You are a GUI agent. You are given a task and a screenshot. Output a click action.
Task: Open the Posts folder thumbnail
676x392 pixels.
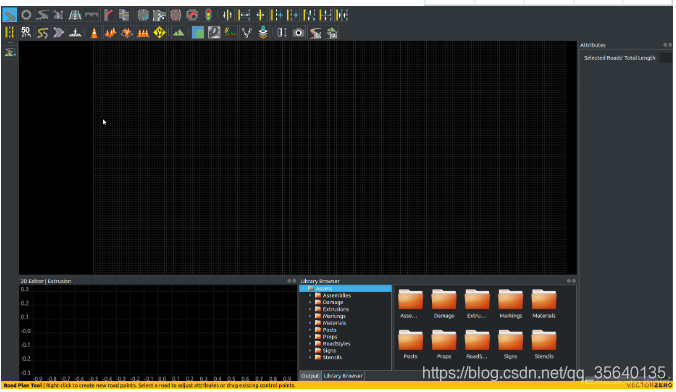(410, 345)
